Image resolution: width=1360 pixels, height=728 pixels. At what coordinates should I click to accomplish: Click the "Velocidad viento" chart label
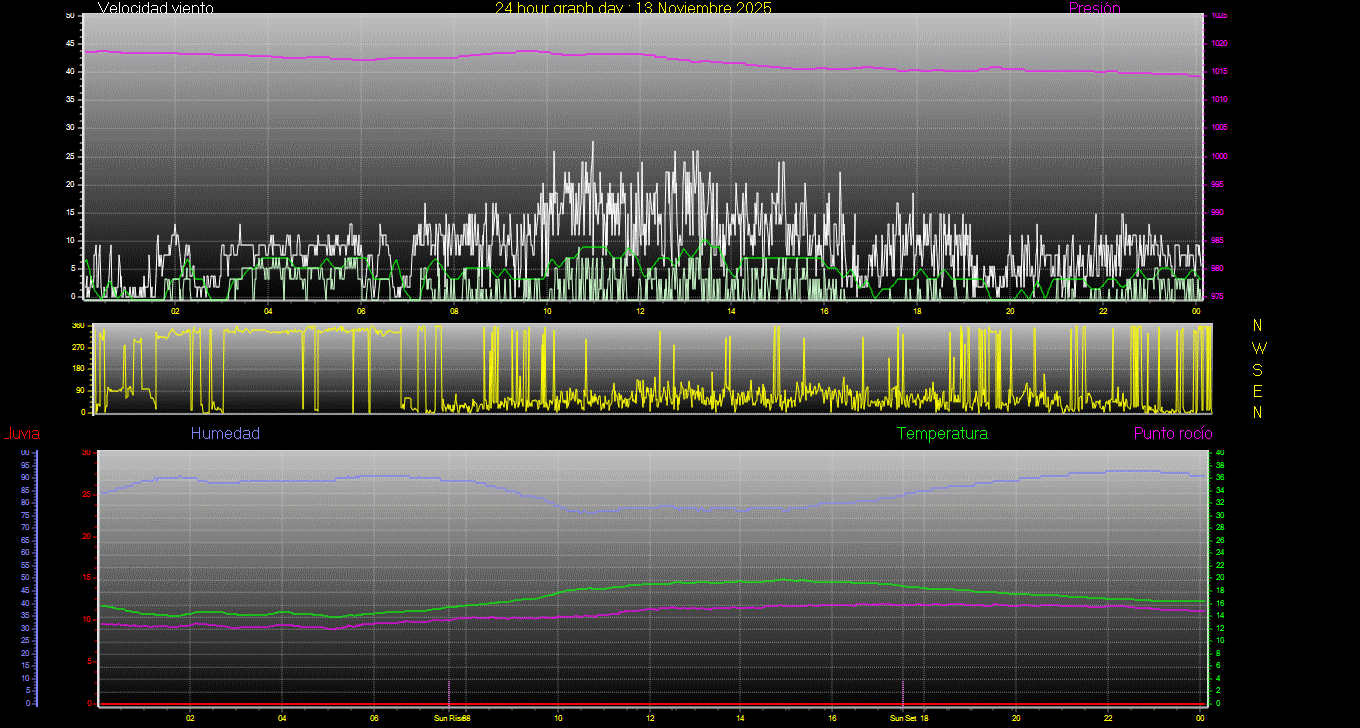tap(155, 8)
